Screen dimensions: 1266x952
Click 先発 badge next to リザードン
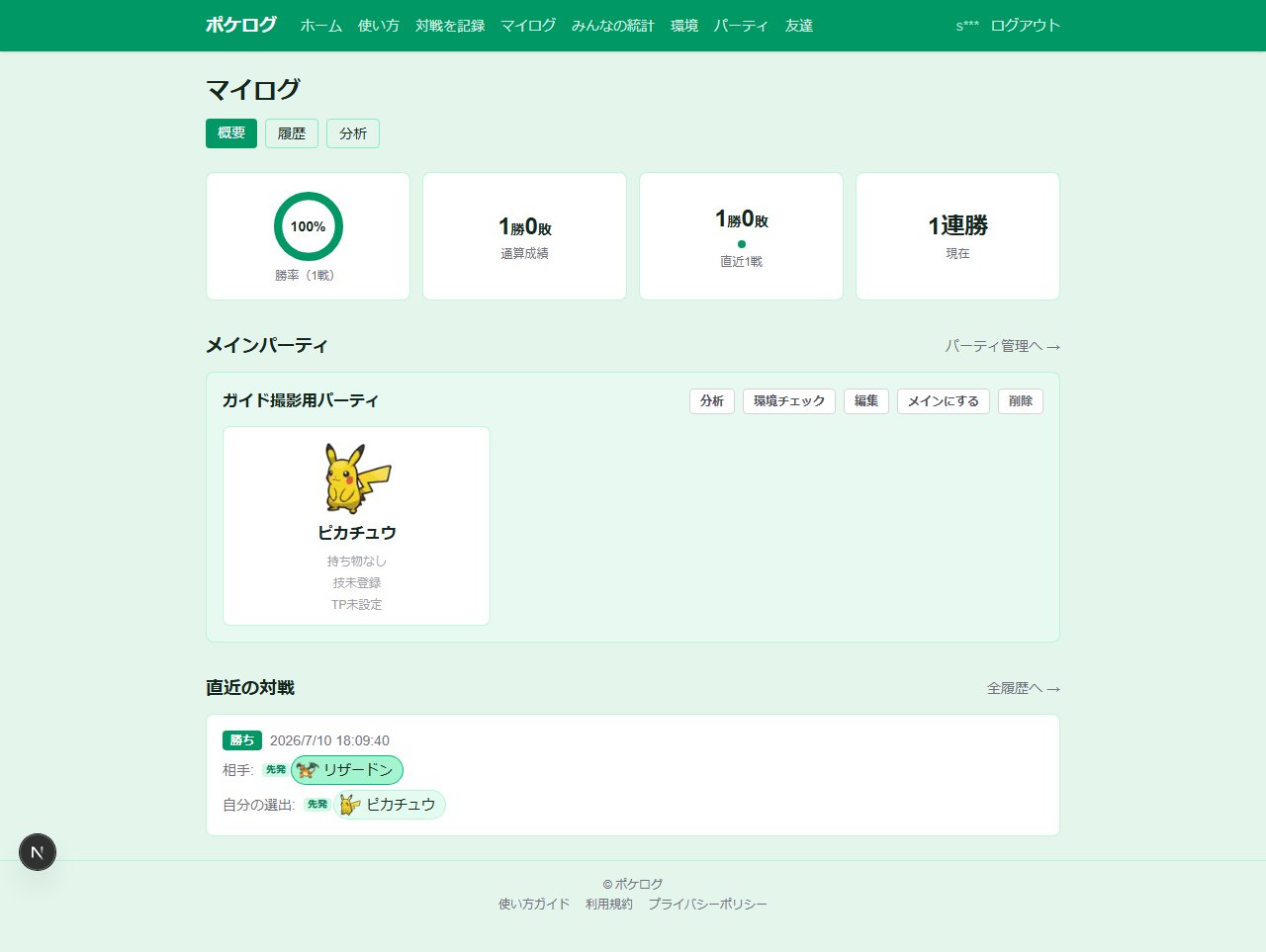click(276, 770)
